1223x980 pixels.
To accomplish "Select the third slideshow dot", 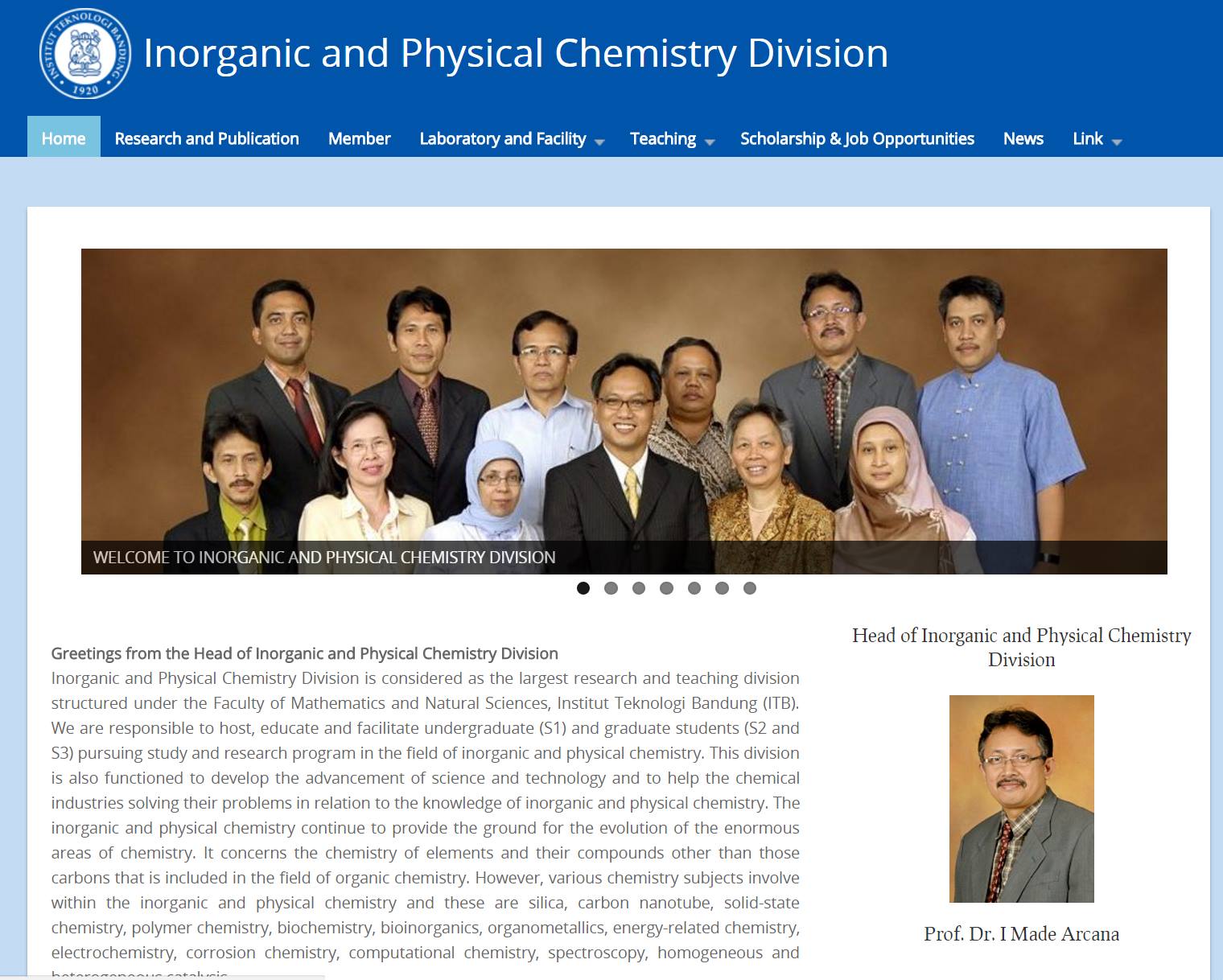I will pos(639,588).
